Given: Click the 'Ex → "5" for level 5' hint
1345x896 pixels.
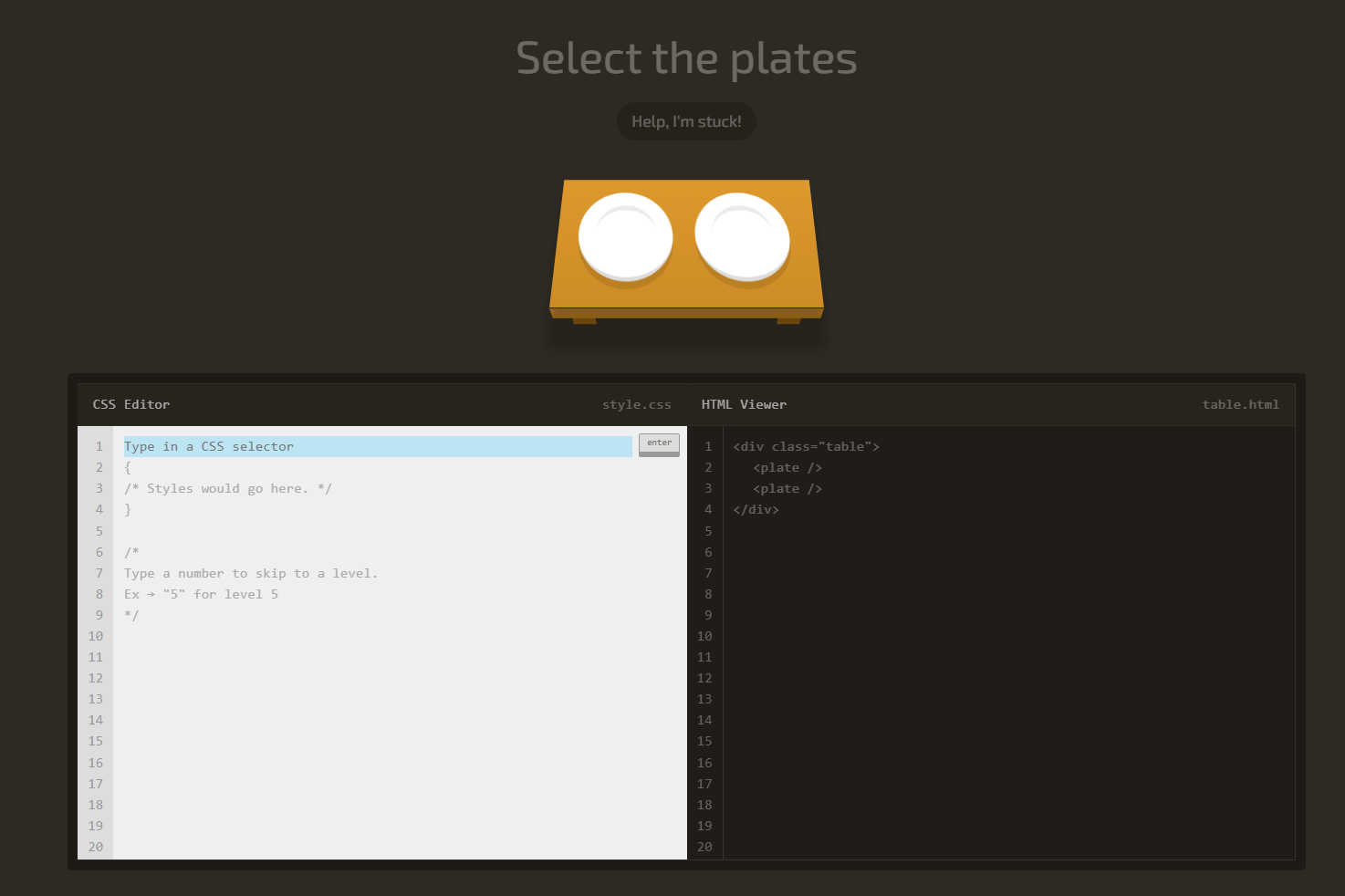Looking at the screenshot, I should point(202,594).
